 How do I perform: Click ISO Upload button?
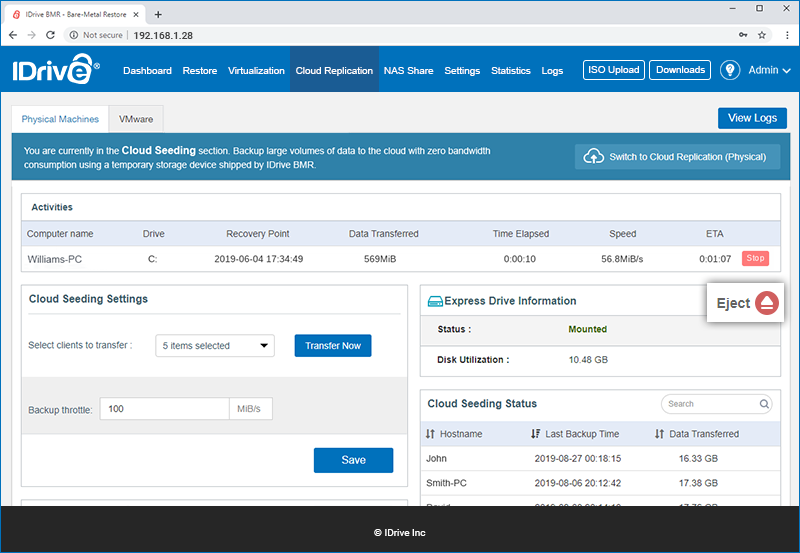tap(614, 70)
